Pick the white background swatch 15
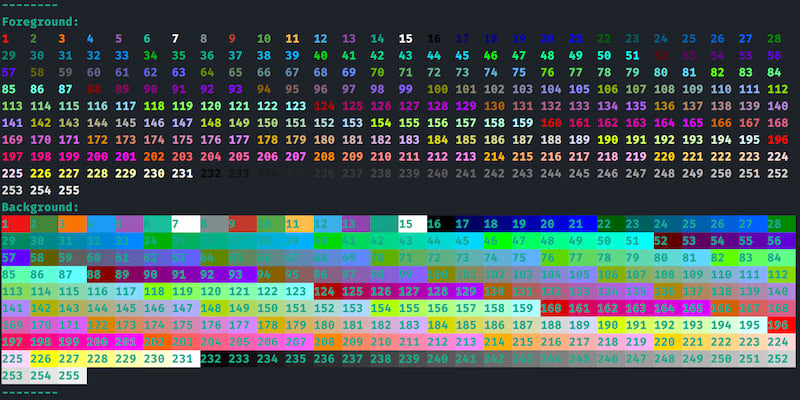This screenshot has height=400, width=800. pos(412,224)
